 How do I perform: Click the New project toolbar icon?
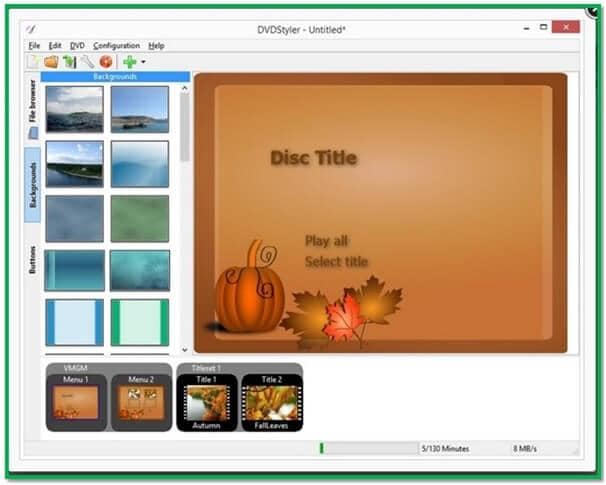pos(33,62)
